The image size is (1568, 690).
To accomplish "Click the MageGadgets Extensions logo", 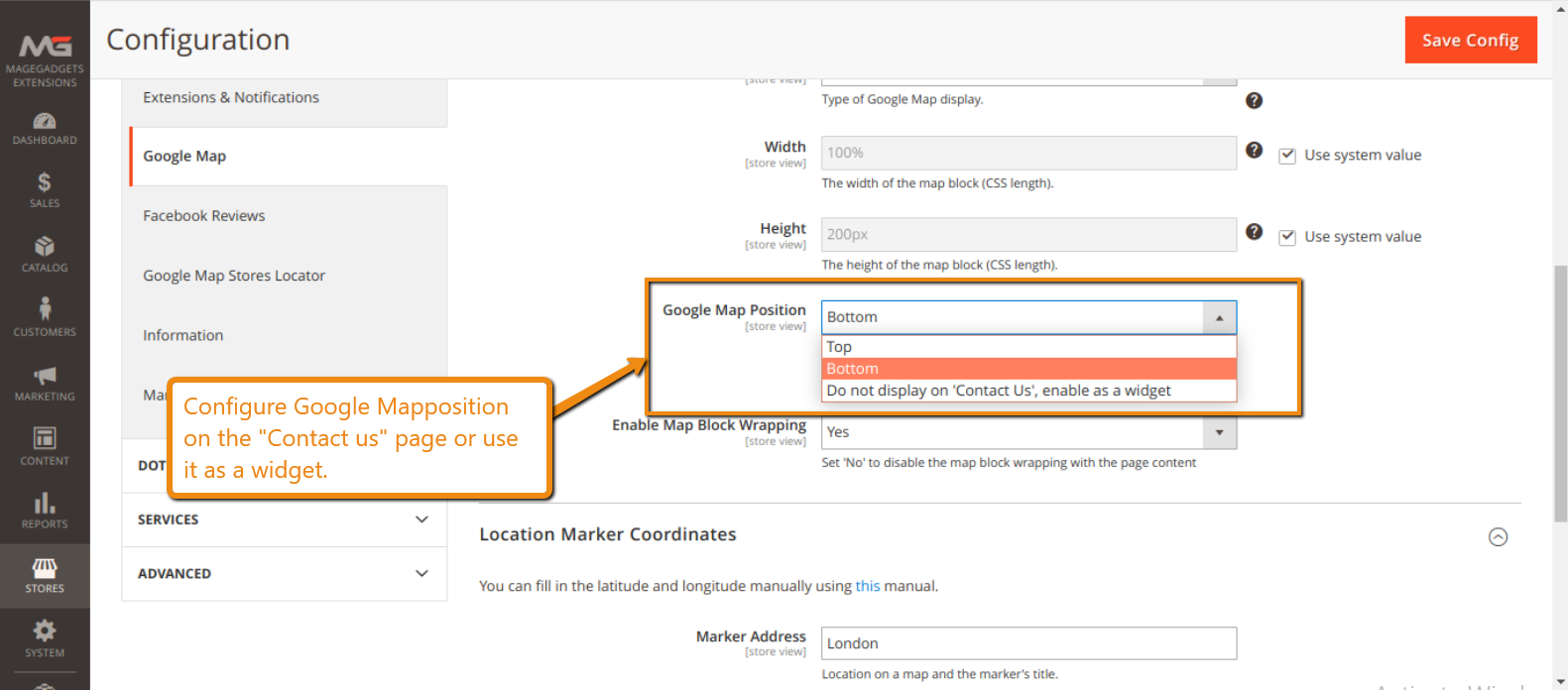I will (x=45, y=58).
